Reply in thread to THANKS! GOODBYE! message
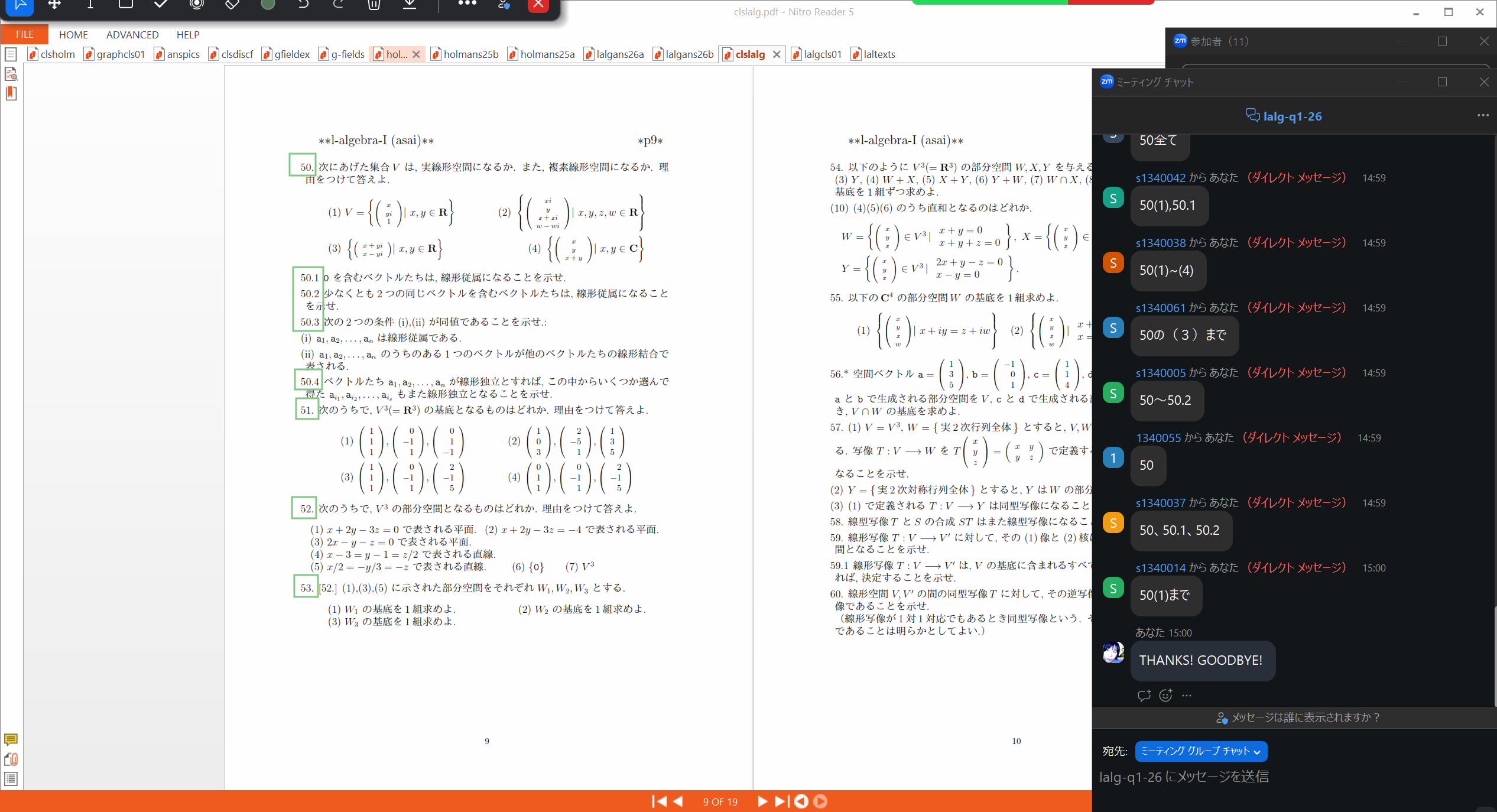The height and width of the screenshot is (812, 1497). (1144, 696)
